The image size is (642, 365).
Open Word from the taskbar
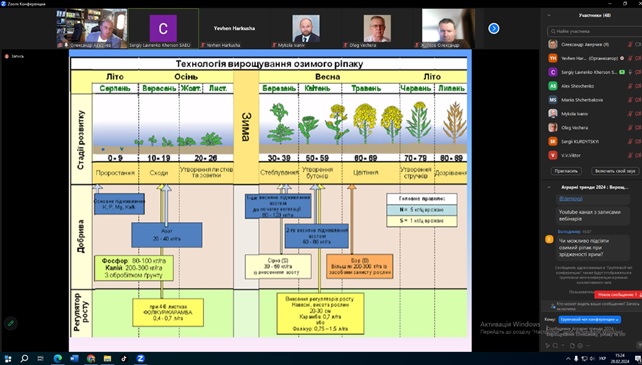click(x=74, y=358)
